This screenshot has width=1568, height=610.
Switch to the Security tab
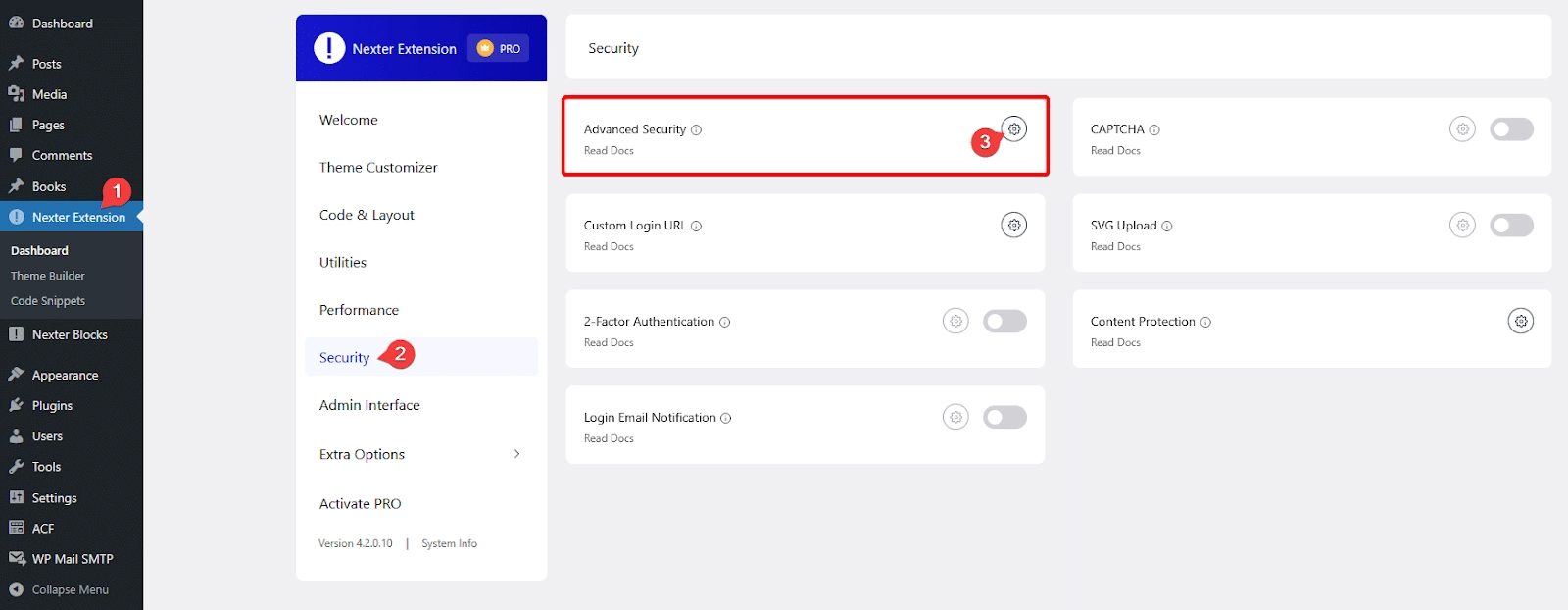(x=343, y=357)
